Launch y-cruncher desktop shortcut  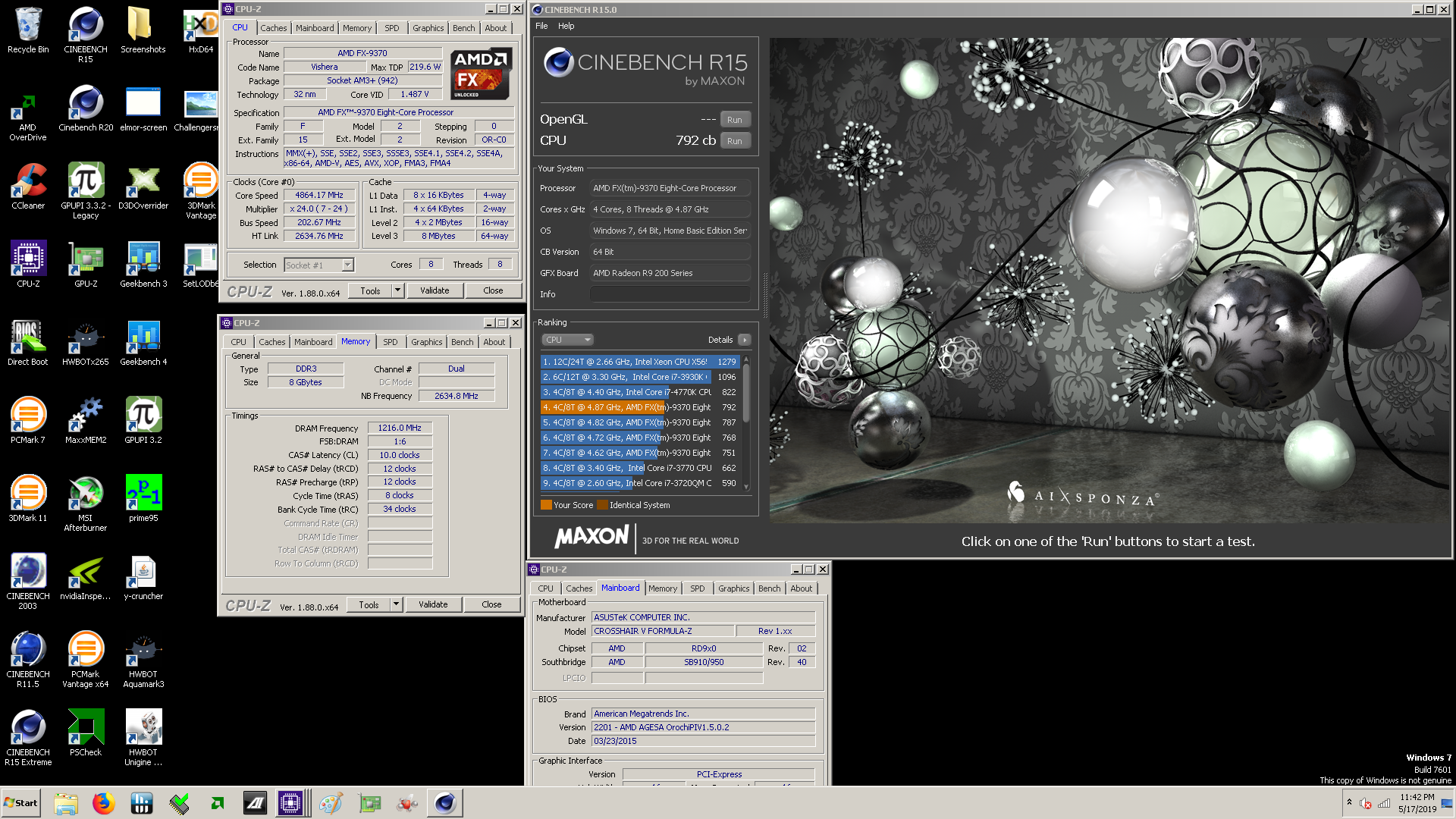click(x=143, y=577)
